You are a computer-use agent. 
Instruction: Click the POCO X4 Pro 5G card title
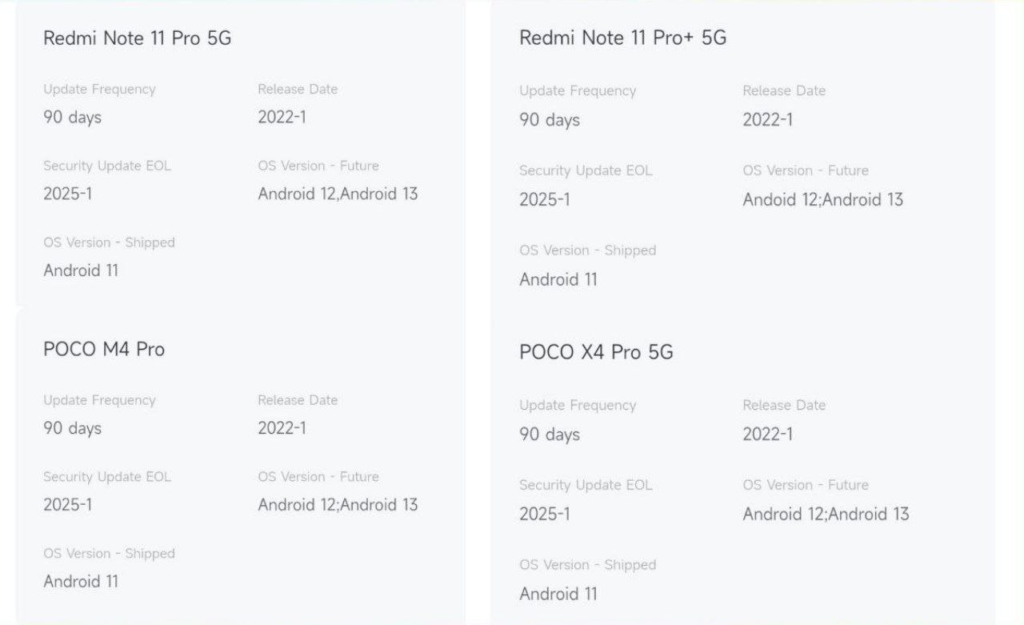point(596,353)
